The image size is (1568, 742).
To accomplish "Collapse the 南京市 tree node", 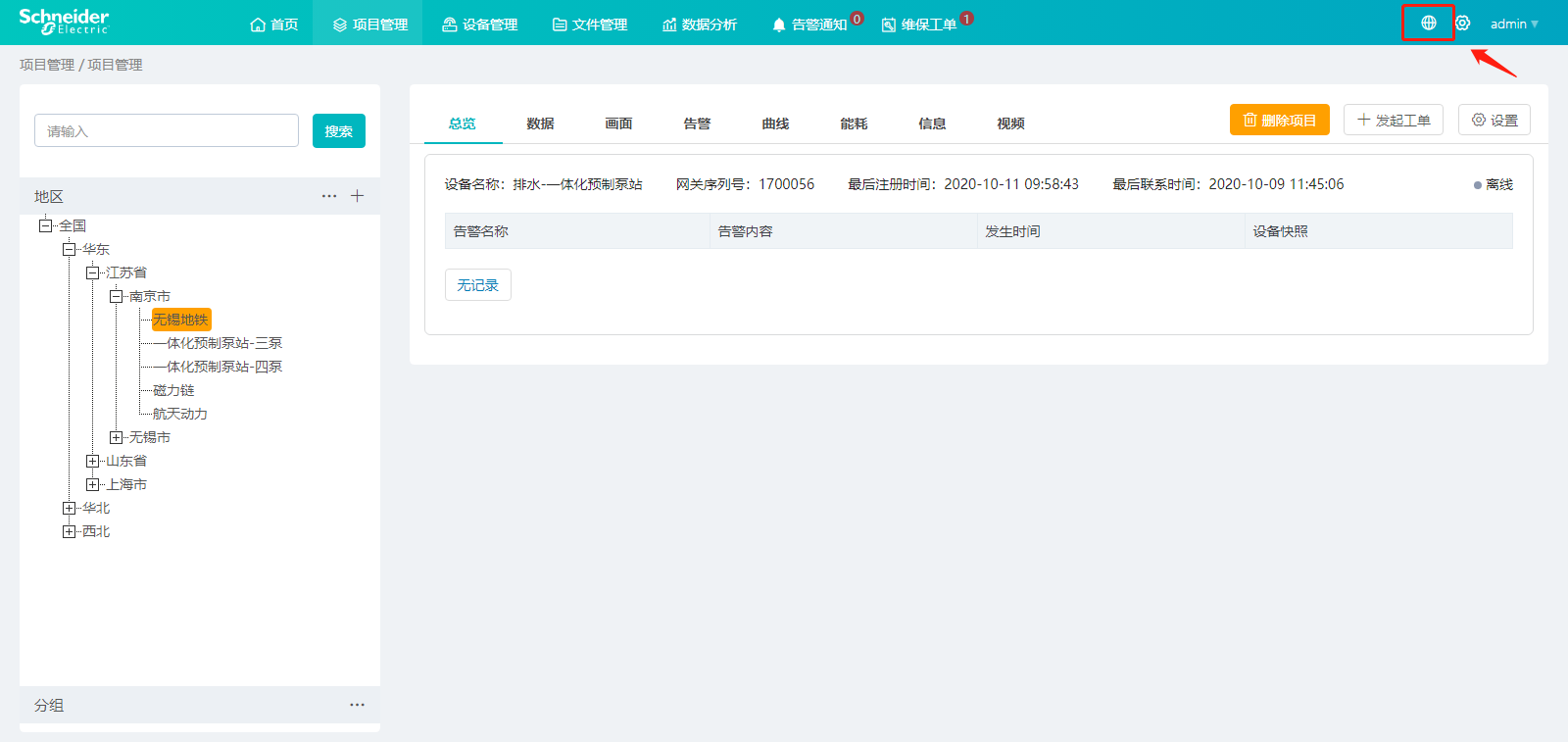I will [x=116, y=296].
